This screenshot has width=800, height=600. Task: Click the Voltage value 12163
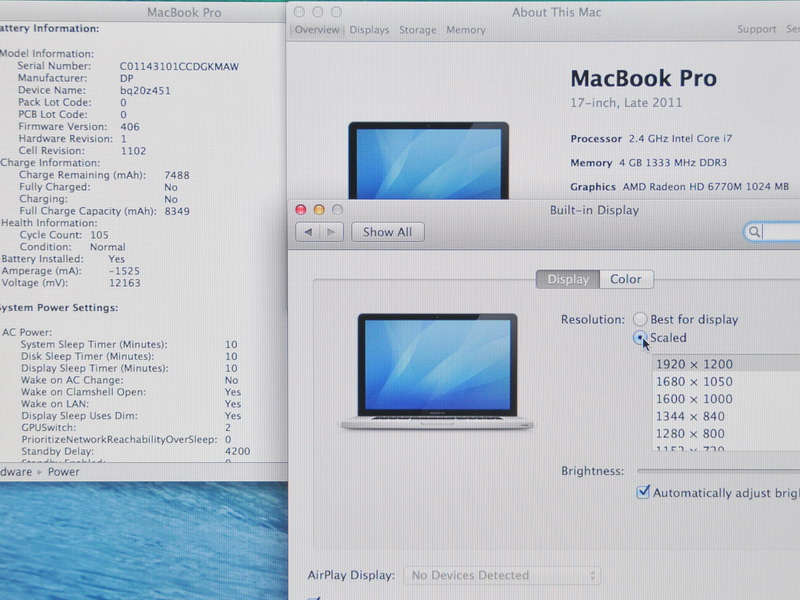(x=124, y=283)
